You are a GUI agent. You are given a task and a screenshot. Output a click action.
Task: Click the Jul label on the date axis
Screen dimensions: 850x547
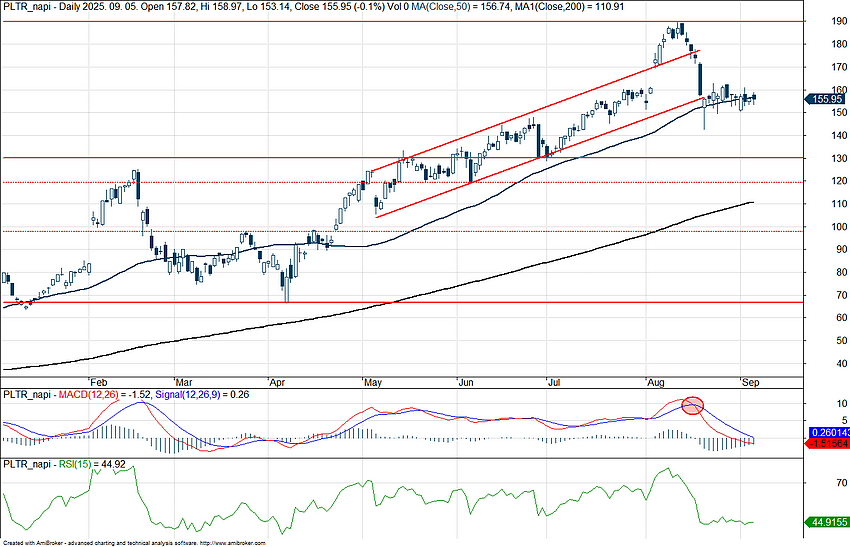[553, 383]
